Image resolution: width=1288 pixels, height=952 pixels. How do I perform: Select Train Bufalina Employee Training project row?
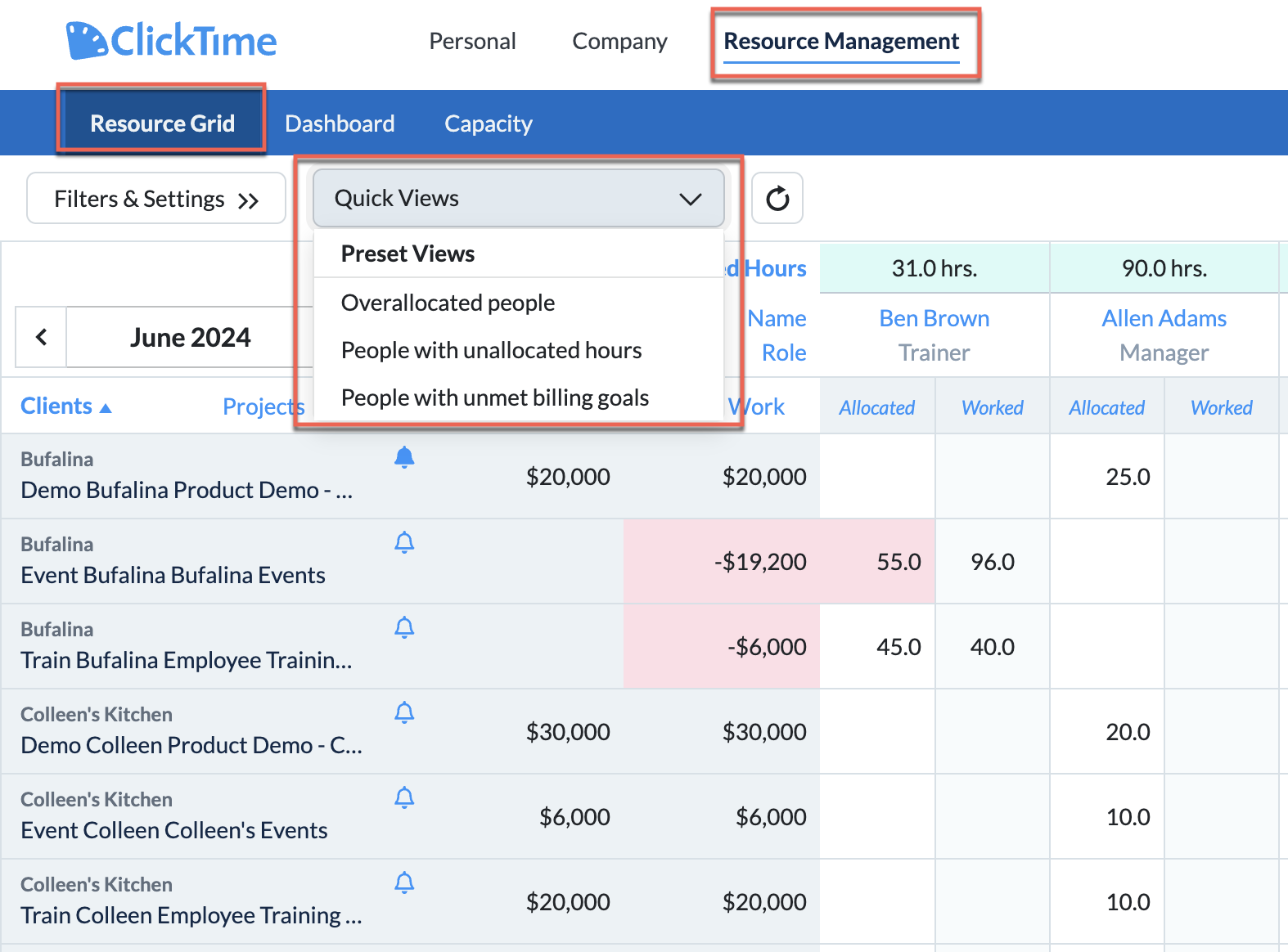pyautogui.click(x=187, y=660)
